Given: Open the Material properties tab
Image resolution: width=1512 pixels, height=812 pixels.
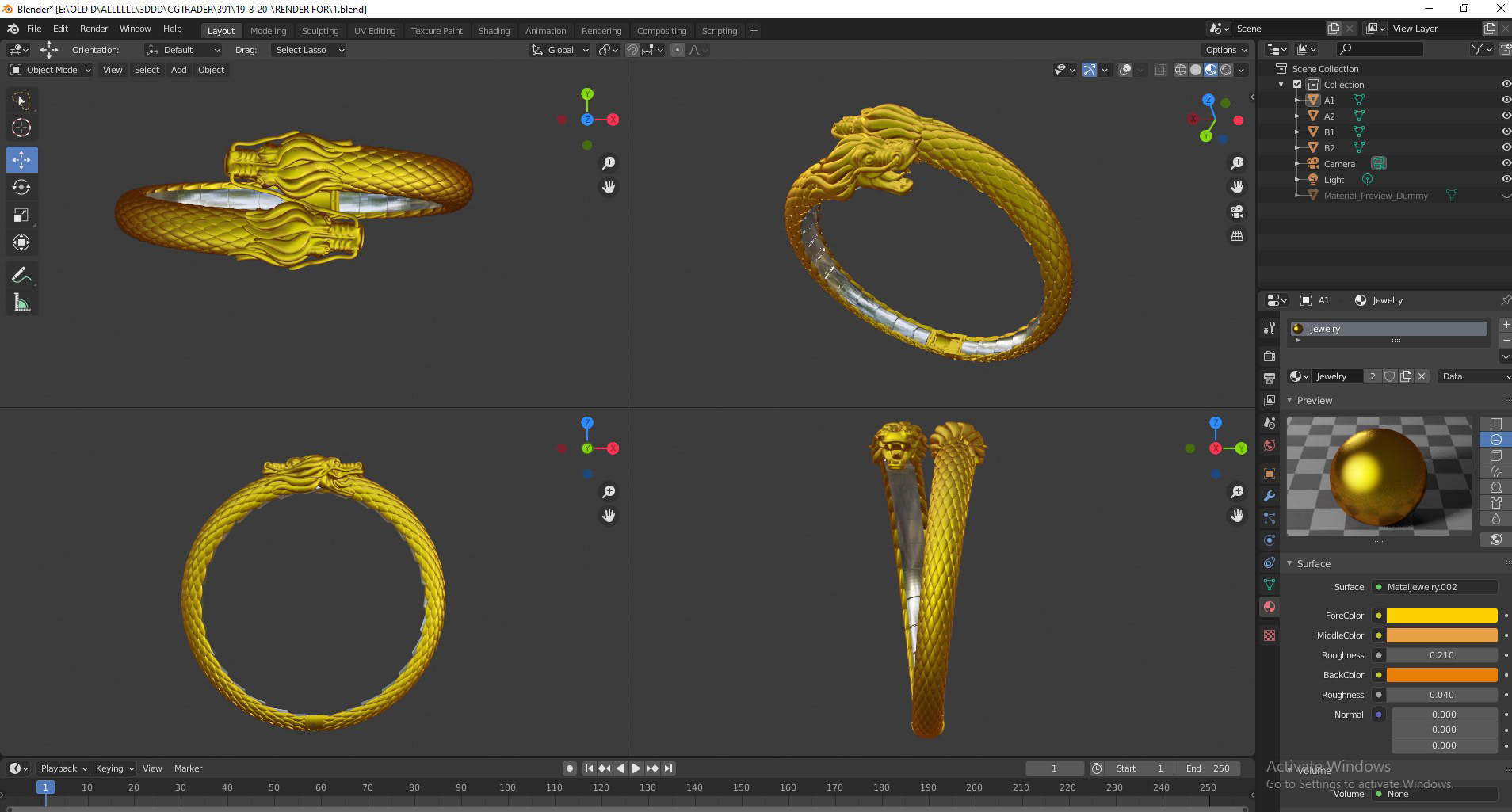Looking at the screenshot, I should click(x=1270, y=607).
